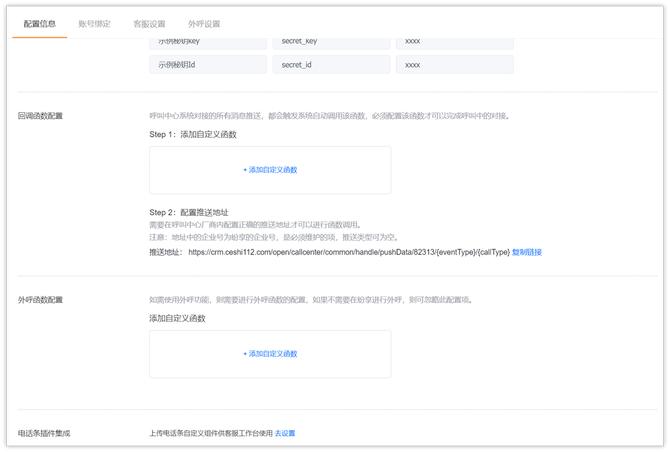Add custom function under 外呼函数配置
This screenshot has height=452, width=670.
click(x=273, y=354)
